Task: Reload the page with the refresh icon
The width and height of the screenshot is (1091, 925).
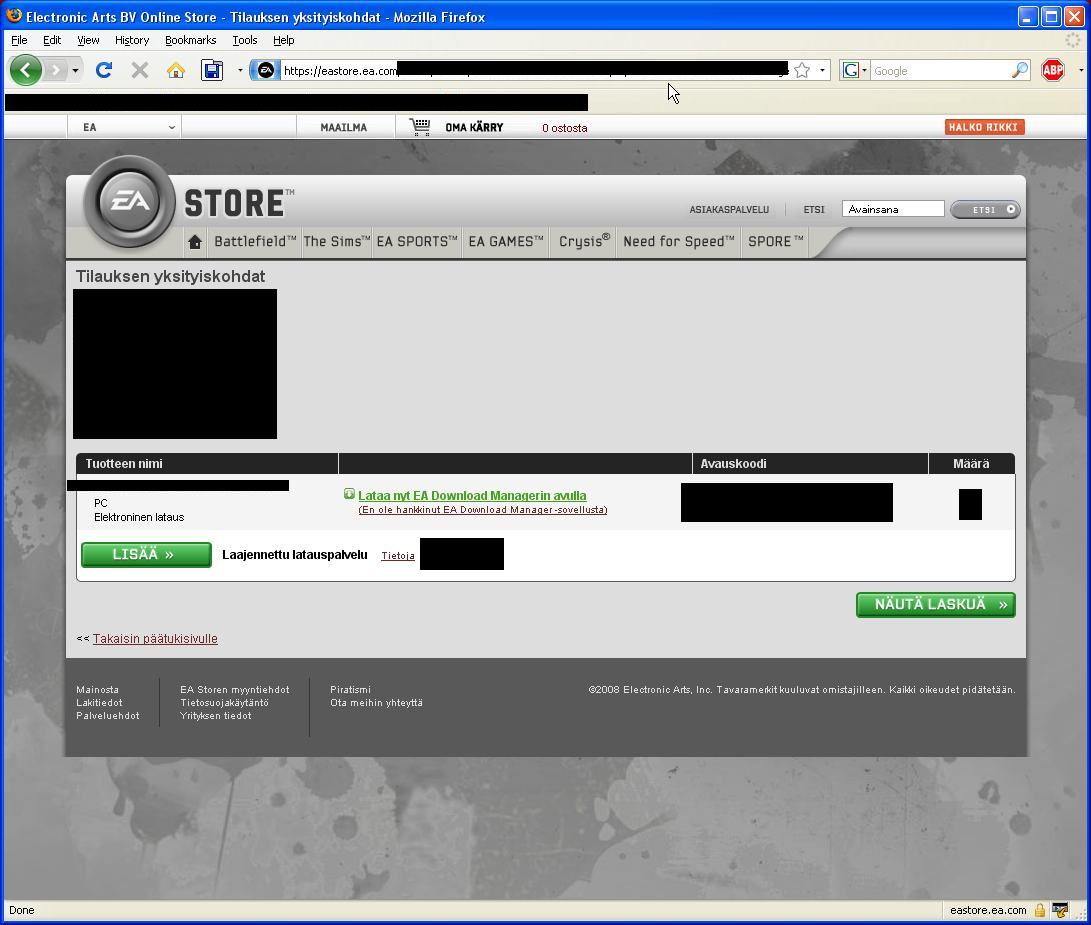Action: (103, 70)
